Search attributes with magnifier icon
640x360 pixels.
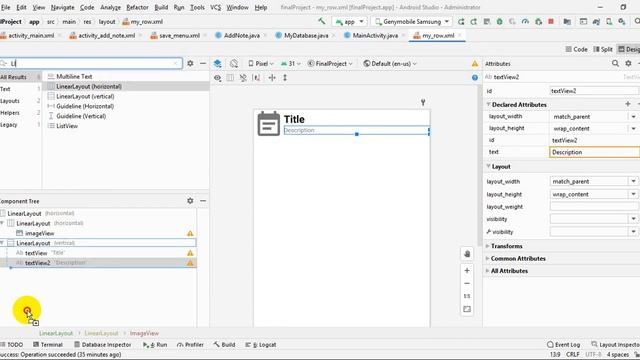[615, 63]
